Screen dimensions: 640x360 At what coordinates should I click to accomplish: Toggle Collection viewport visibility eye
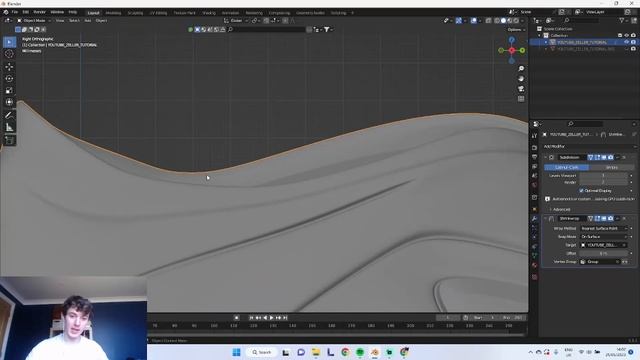point(627,36)
